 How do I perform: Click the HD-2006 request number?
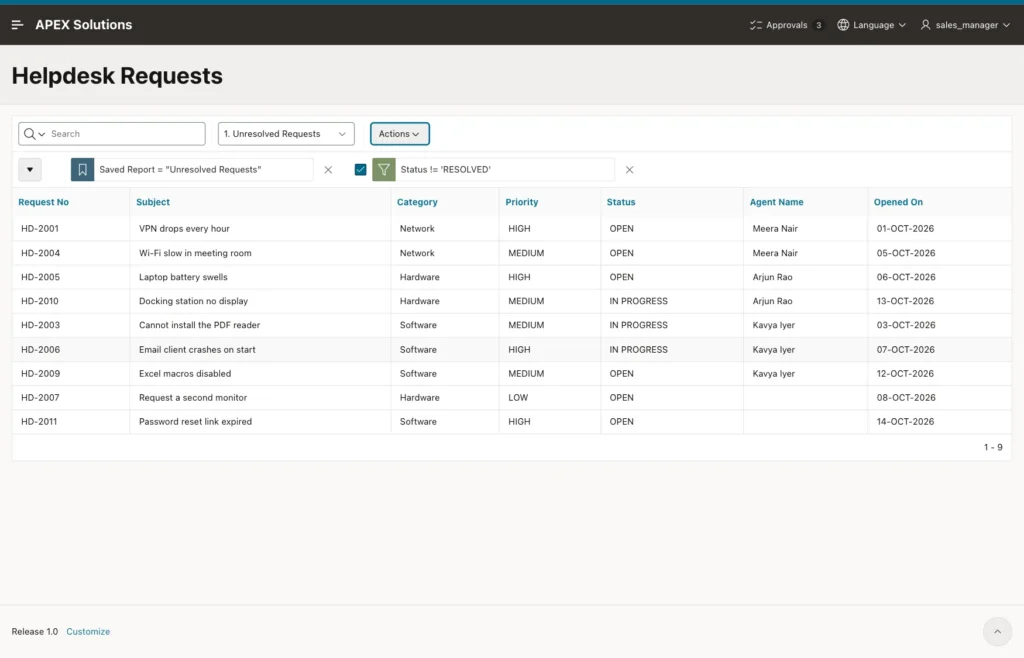tap(40, 350)
